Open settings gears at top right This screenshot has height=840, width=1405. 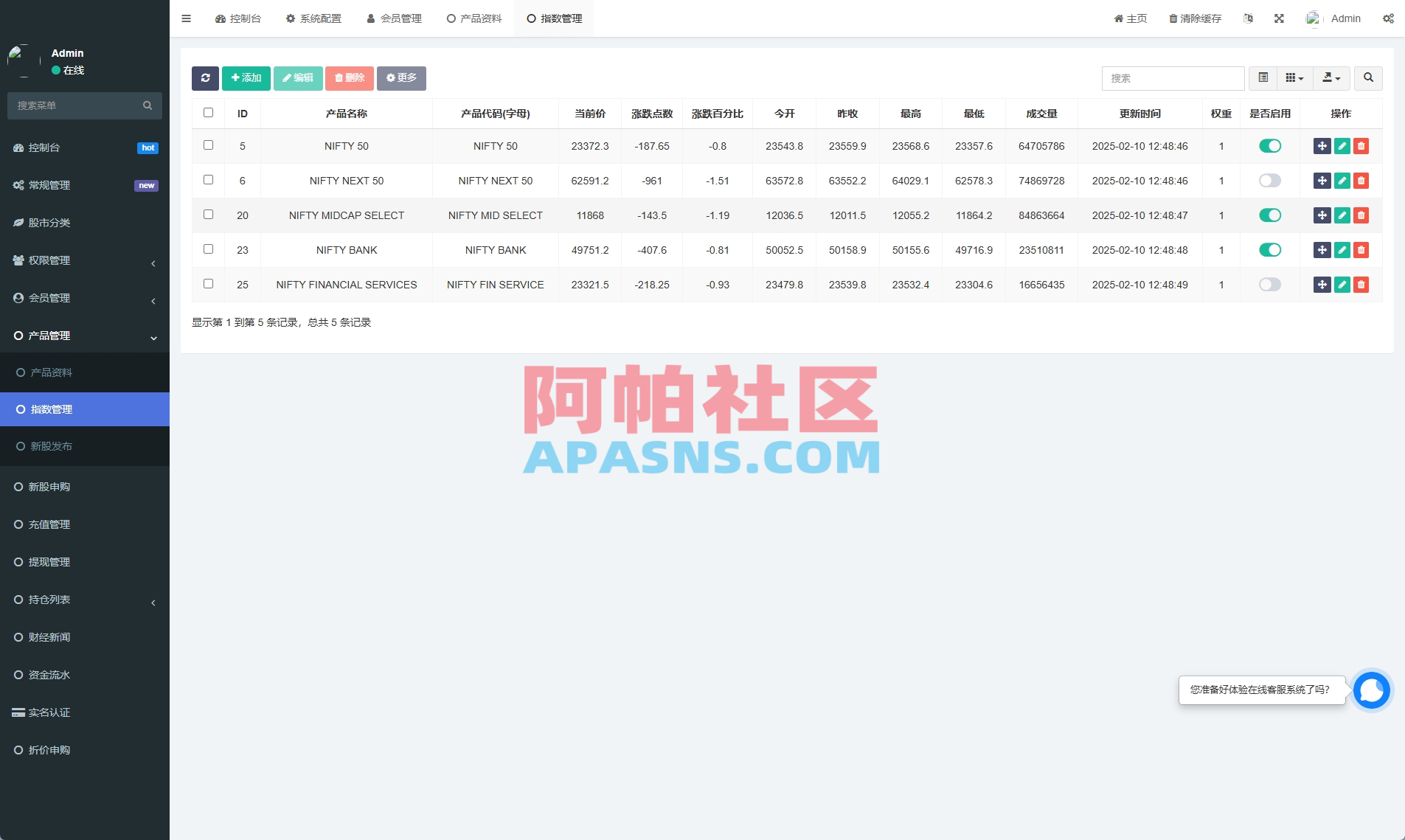tap(1390, 18)
